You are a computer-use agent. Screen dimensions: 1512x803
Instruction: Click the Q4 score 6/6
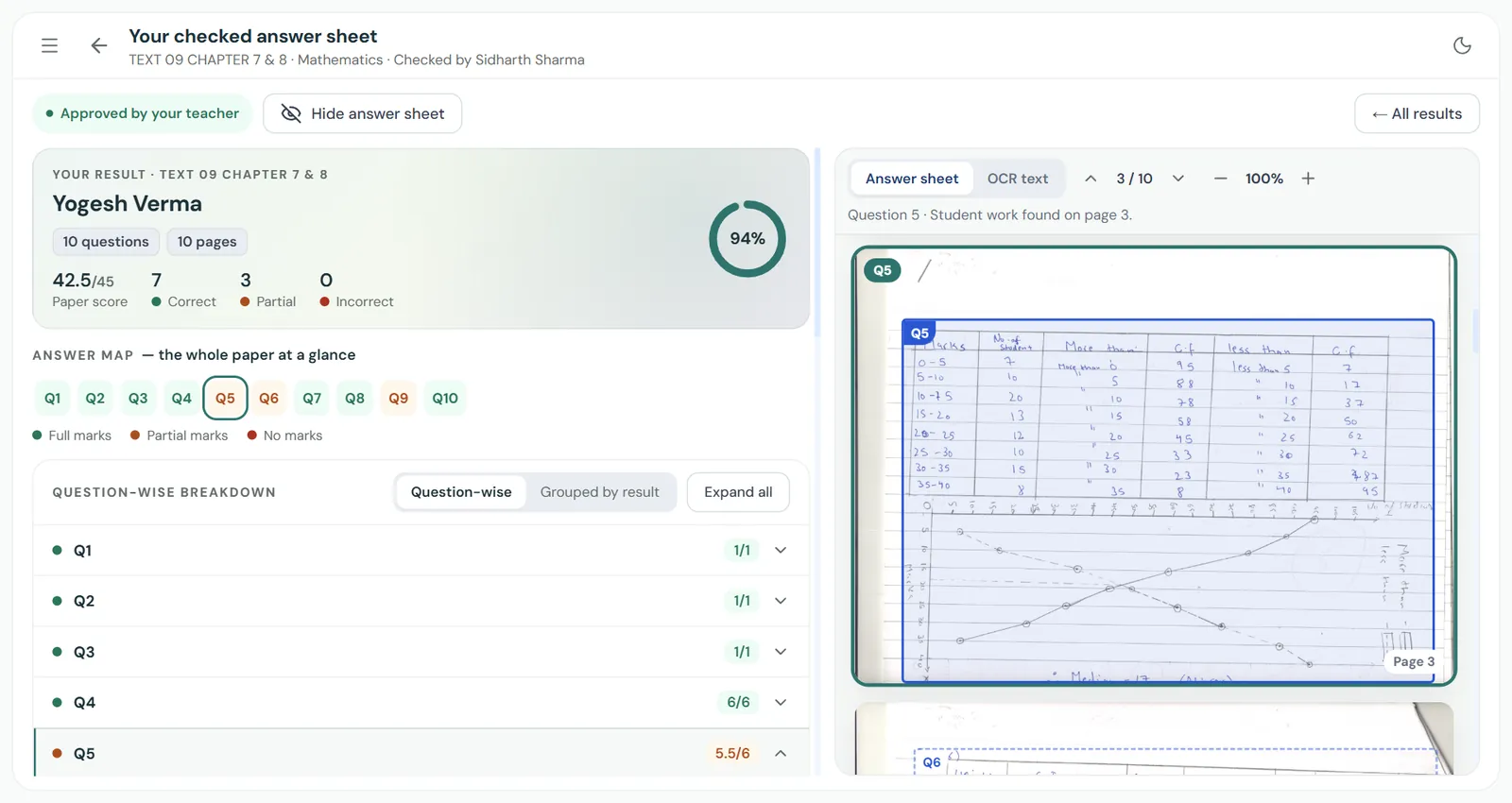click(x=738, y=702)
